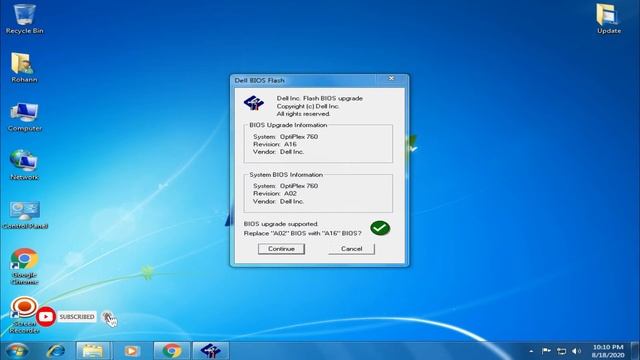This screenshot has width=640, height=360.
Task: Open the Update folder on the desktop
Action: click(608, 18)
